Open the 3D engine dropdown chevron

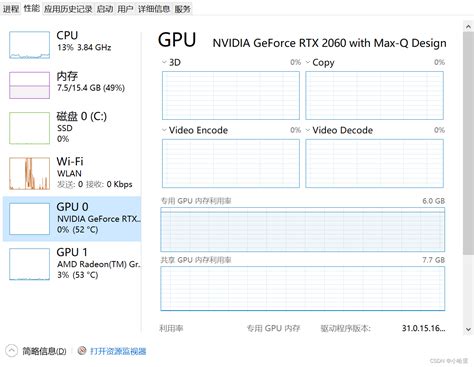tap(164, 62)
